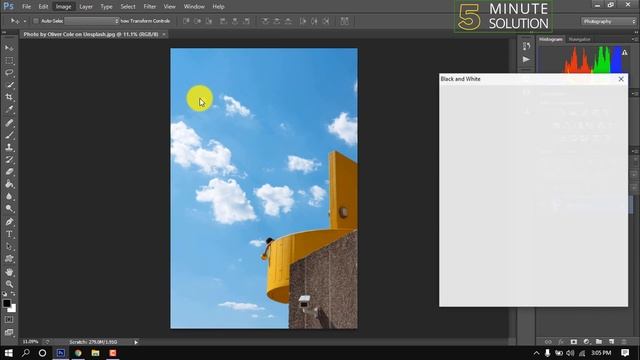Open the Auto-Select layer/group dropdown
The image size is (640, 360).
coord(92,21)
